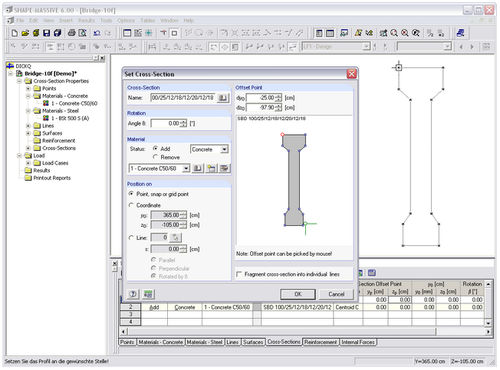Click the New document toolbar icon
The height and width of the screenshot is (370, 500).
pos(15,33)
